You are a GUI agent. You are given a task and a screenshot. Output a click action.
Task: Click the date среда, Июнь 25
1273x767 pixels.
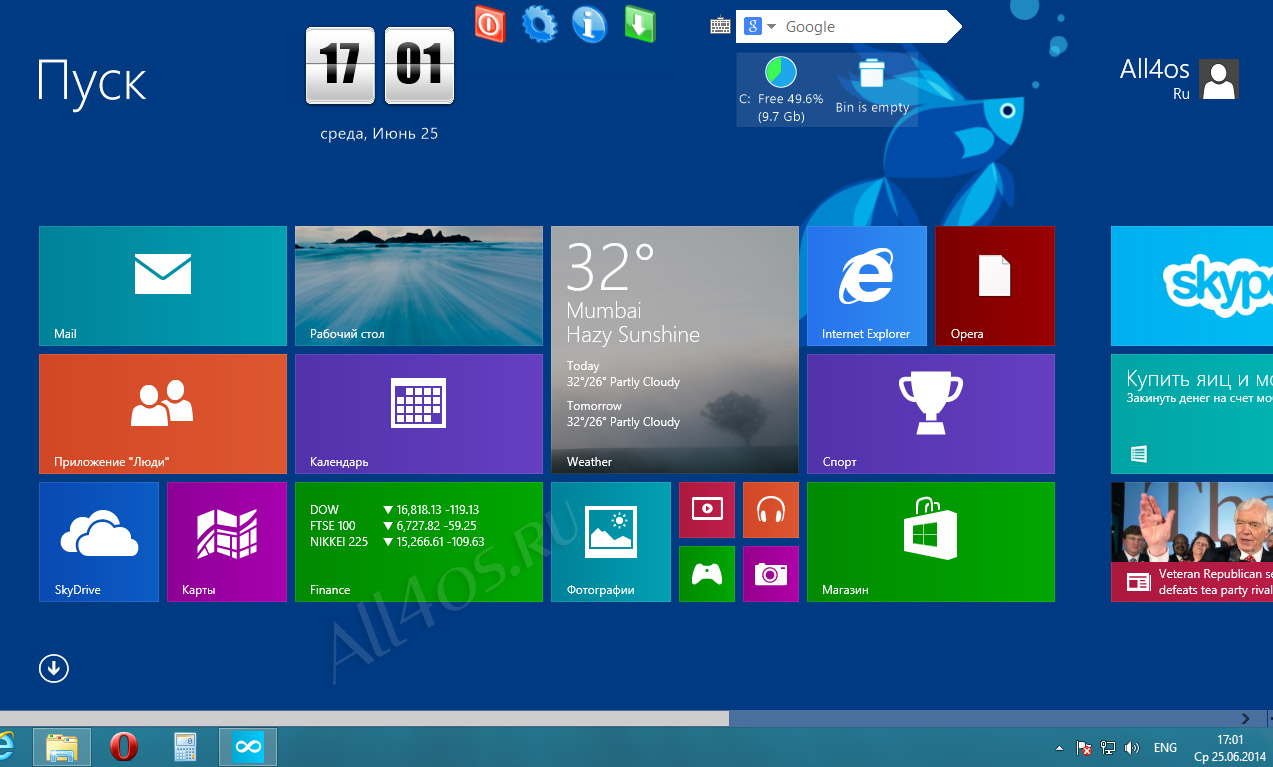tap(379, 133)
